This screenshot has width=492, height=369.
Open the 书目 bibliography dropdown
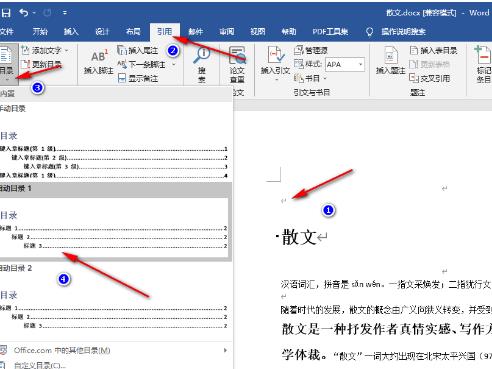point(310,78)
